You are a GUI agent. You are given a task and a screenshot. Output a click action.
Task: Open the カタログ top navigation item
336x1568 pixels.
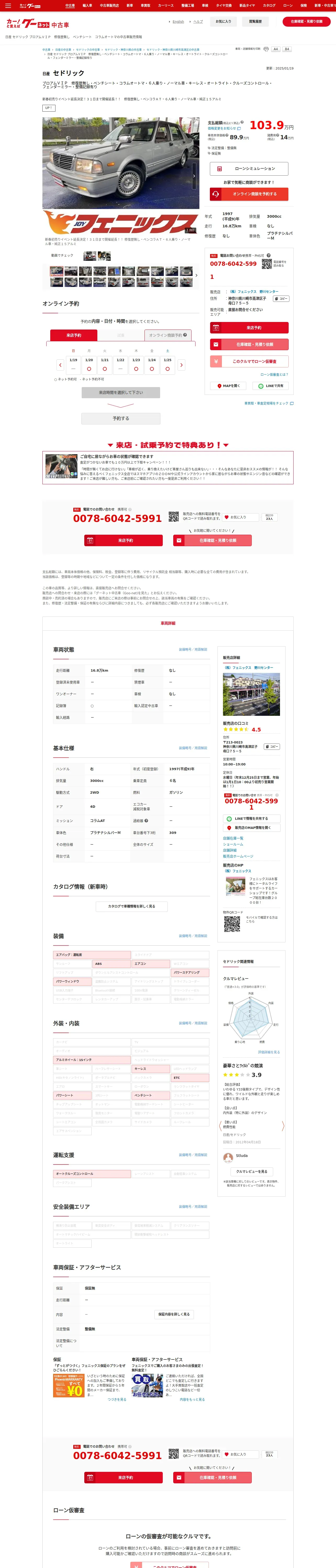[269, 5]
